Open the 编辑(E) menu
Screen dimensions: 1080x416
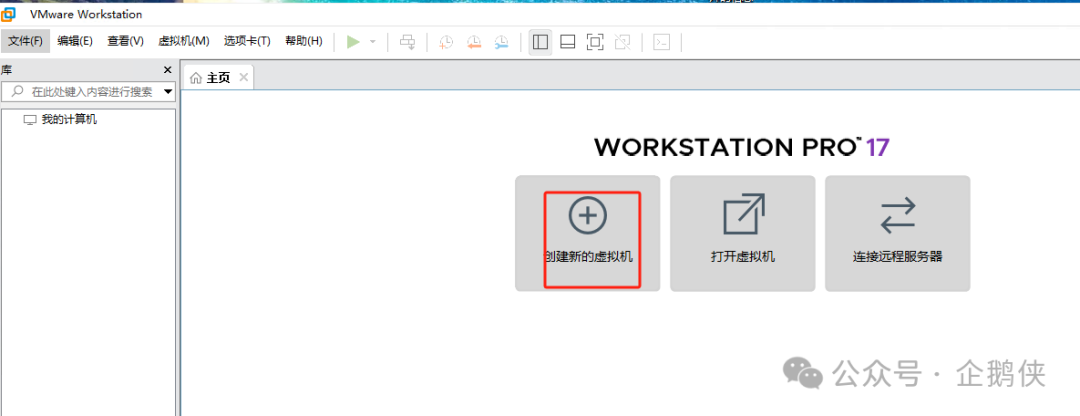coord(75,41)
